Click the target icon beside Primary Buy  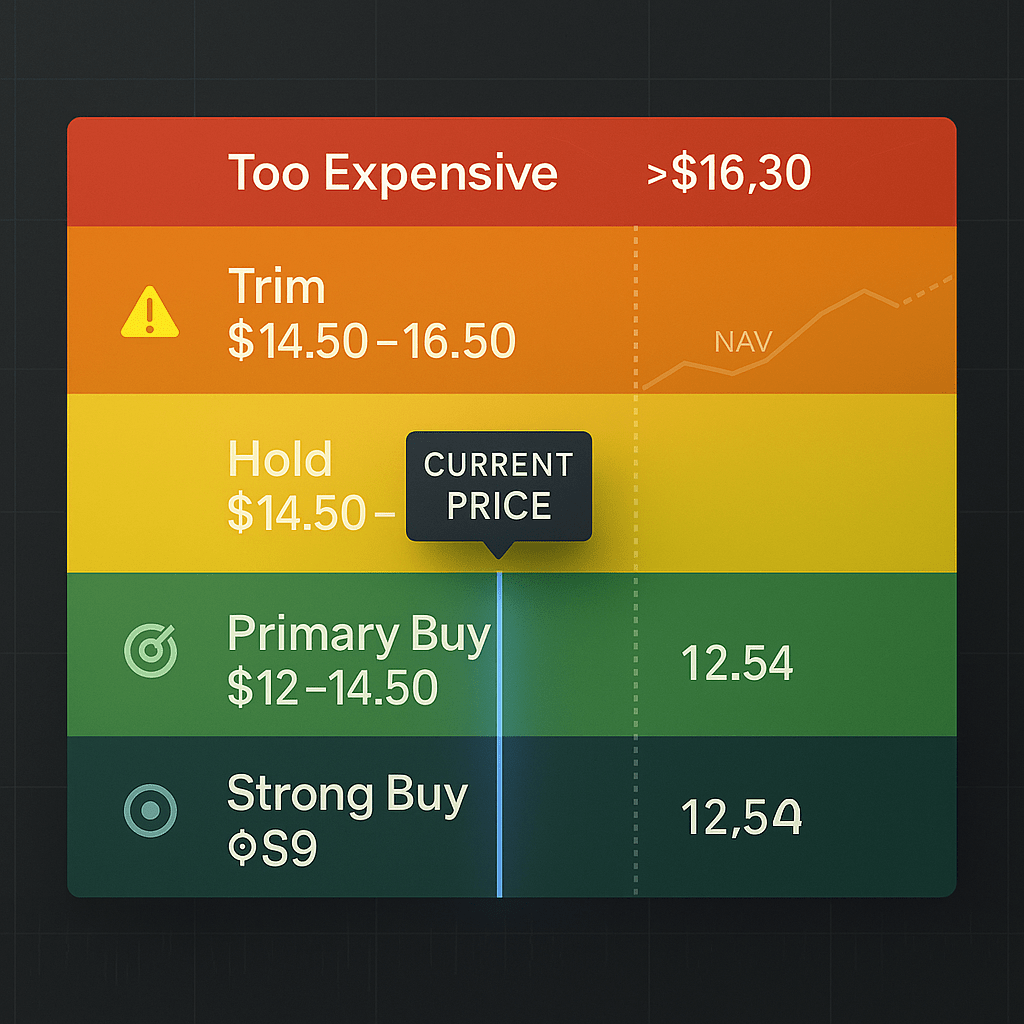[x=150, y=649]
